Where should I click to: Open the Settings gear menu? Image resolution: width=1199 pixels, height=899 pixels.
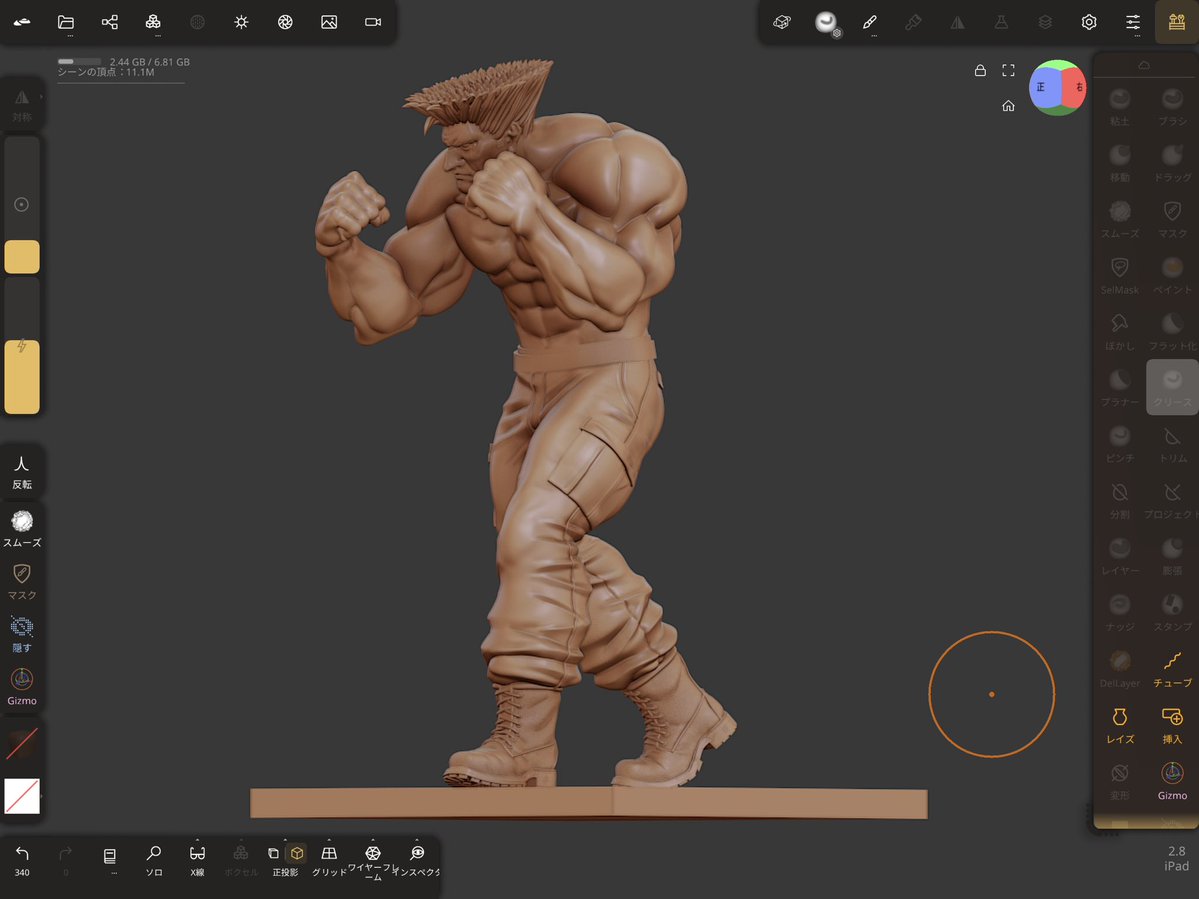(1089, 22)
